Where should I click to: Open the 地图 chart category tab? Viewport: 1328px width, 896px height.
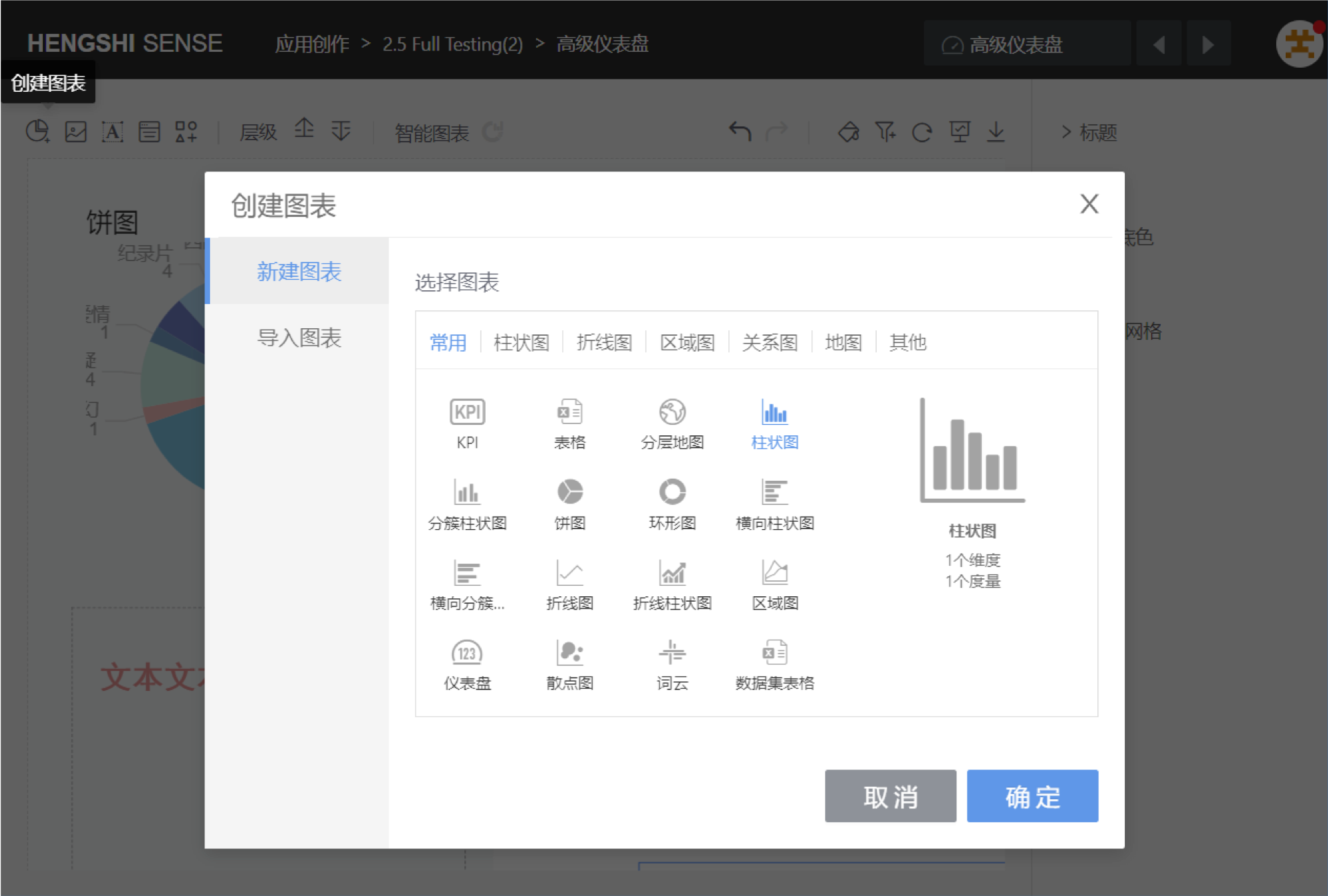843,342
